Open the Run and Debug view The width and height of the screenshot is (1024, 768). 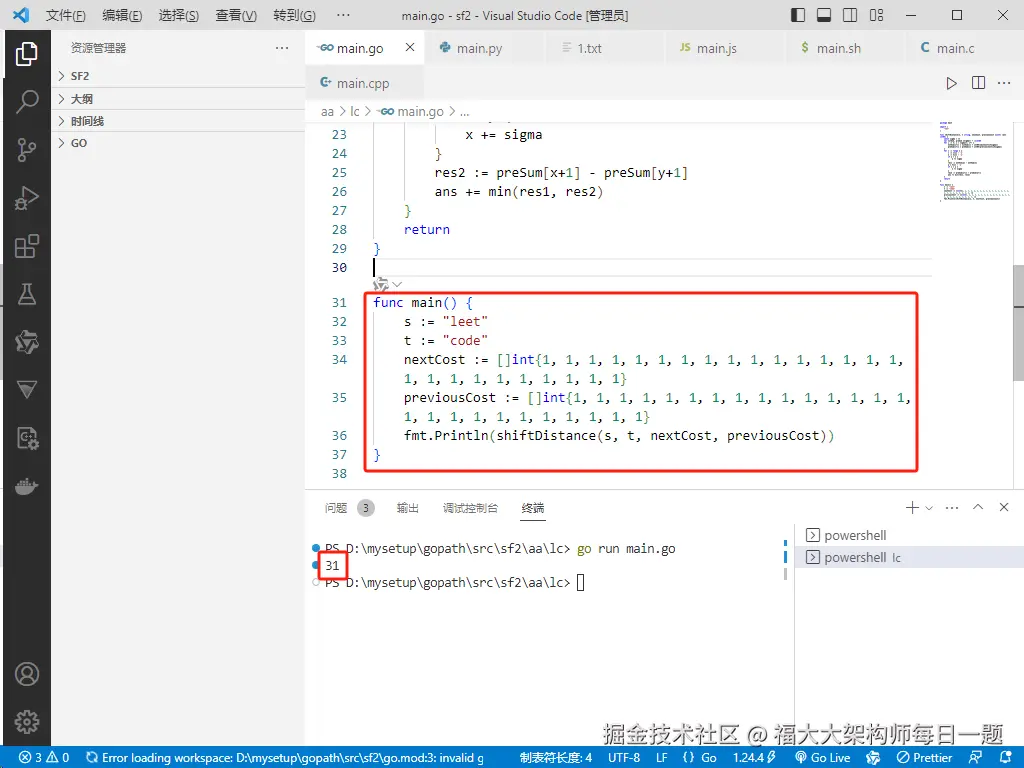click(x=27, y=199)
